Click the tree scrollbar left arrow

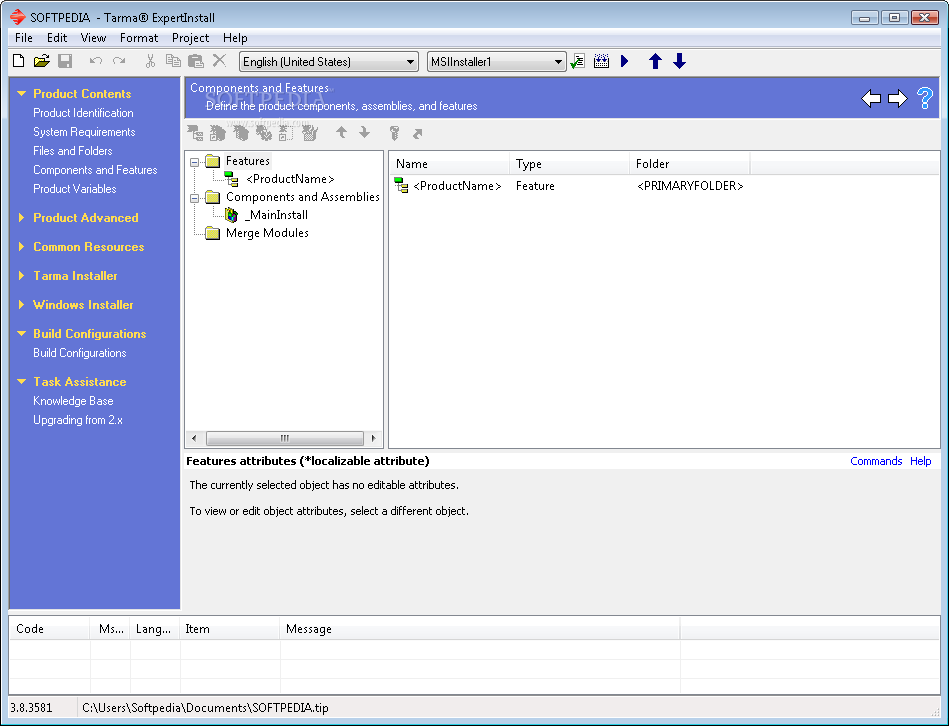click(x=194, y=438)
